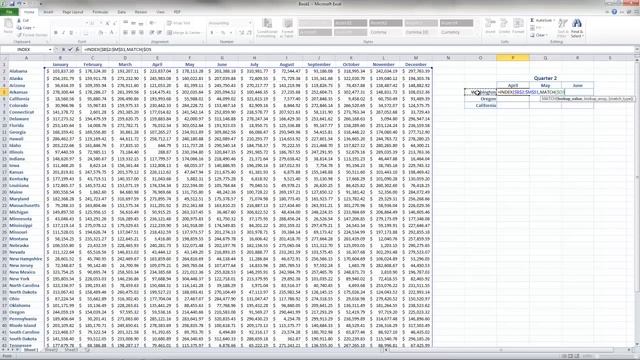Open the PDF ribbon tab
The height and width of the screenshot is (360, 640).
177,12
